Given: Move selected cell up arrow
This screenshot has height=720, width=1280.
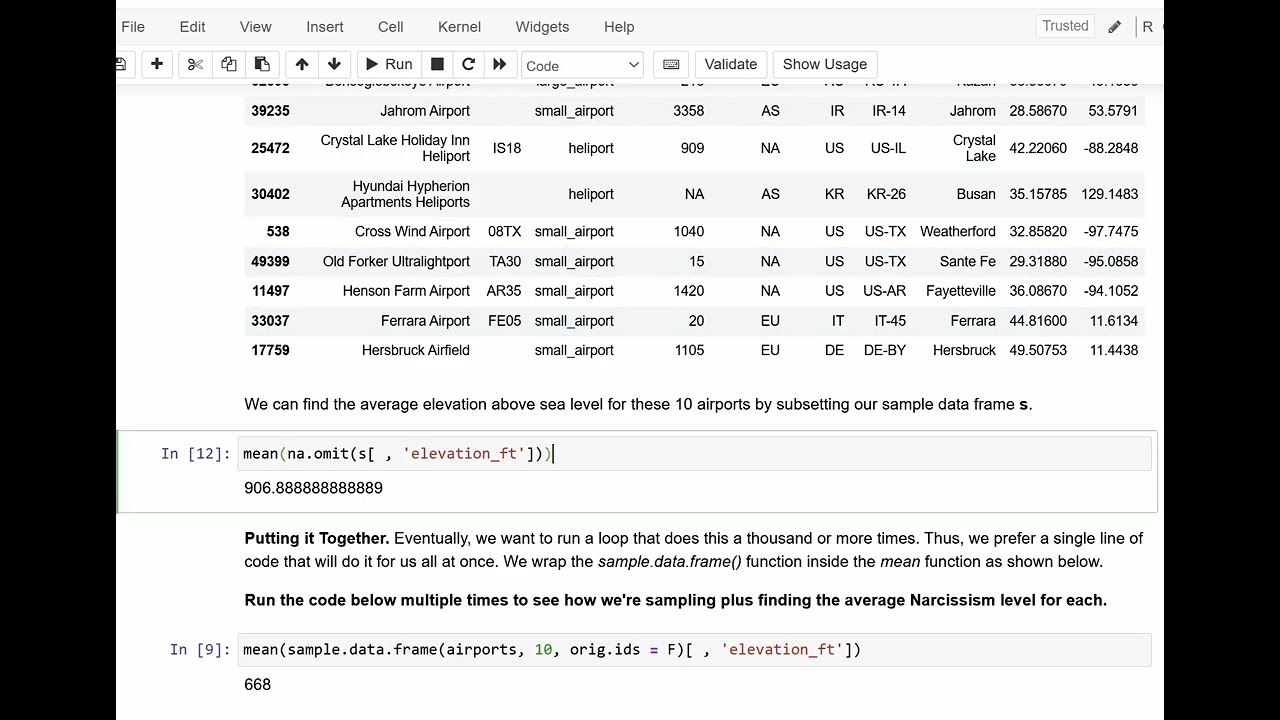Looking at the screenshot, I should [301, 64].
